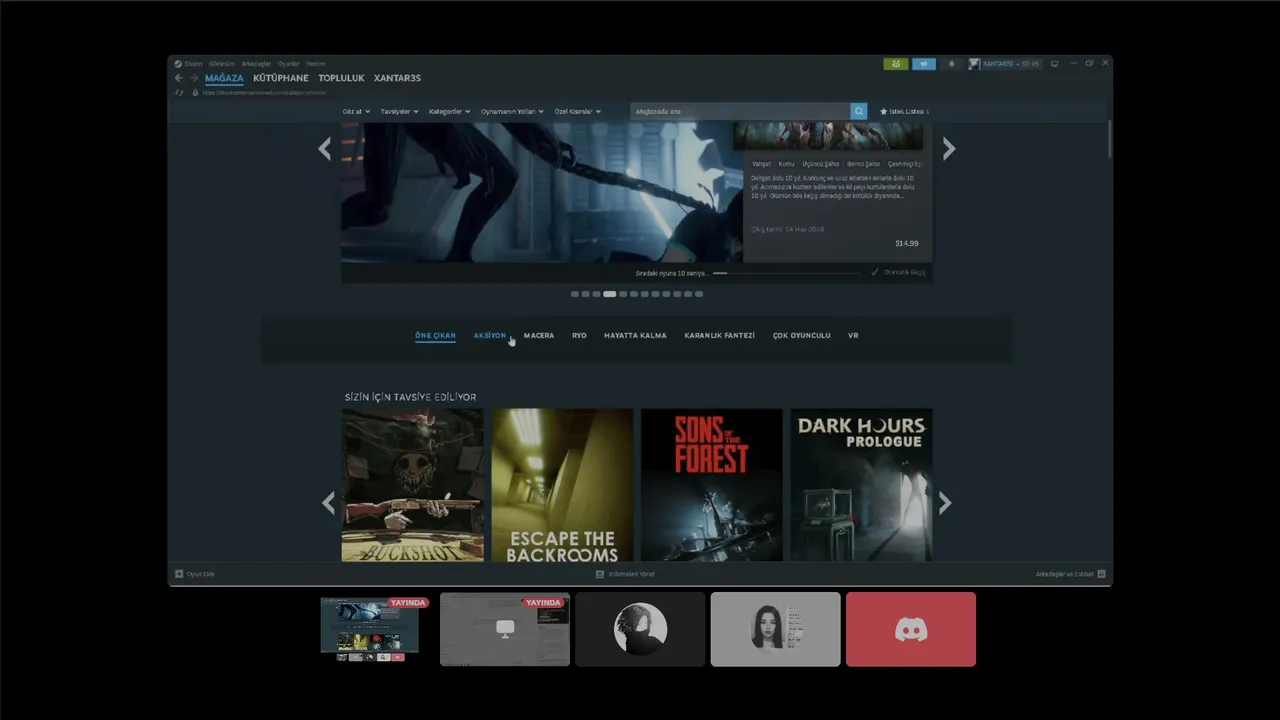Show next featured game with right arrow
This screenshot has width=1280, height=720.
point(949,149)
